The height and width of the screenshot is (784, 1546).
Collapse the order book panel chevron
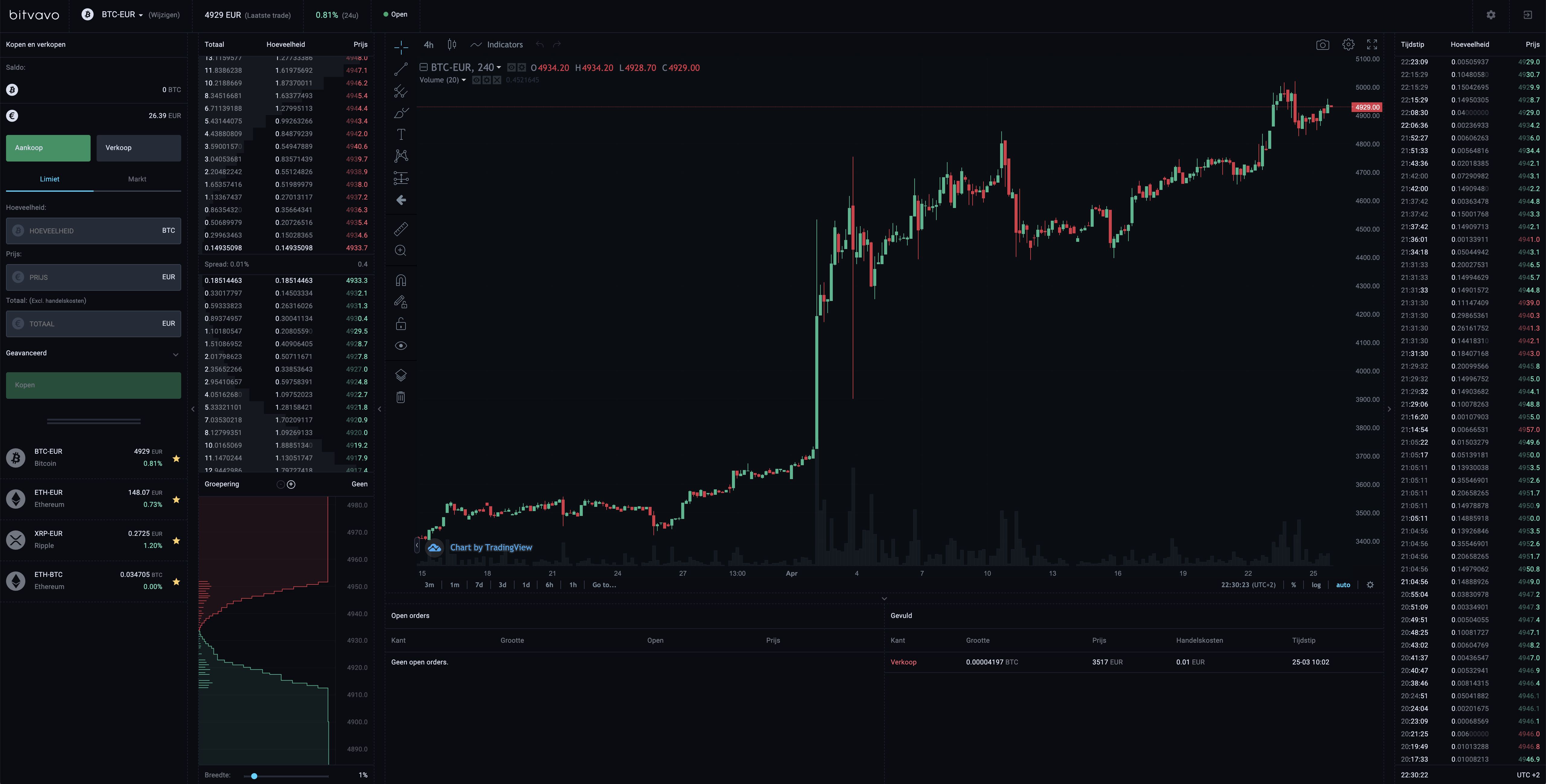point(379,409)
